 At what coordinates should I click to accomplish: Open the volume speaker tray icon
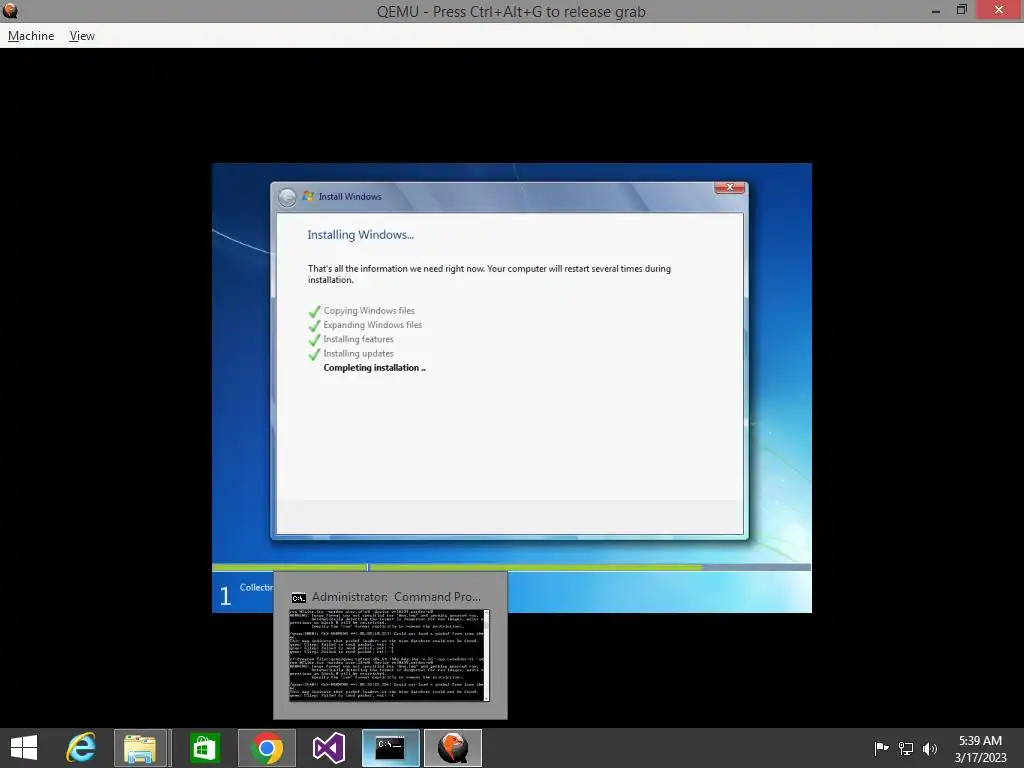[x=929, y=748]
